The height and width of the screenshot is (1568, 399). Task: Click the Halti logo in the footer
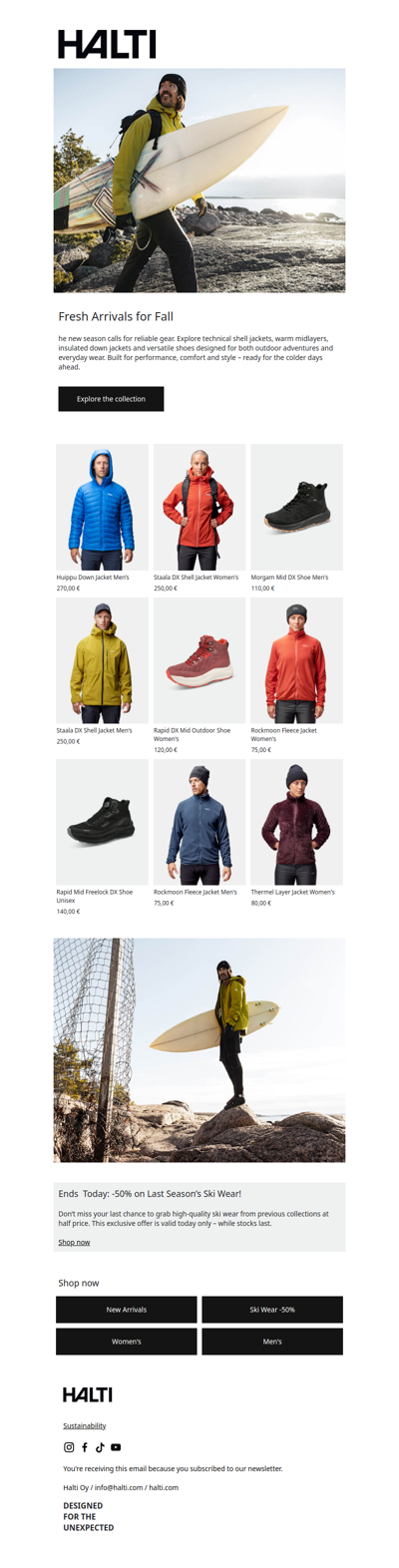pyautogui.click(x=88, y=1393)
